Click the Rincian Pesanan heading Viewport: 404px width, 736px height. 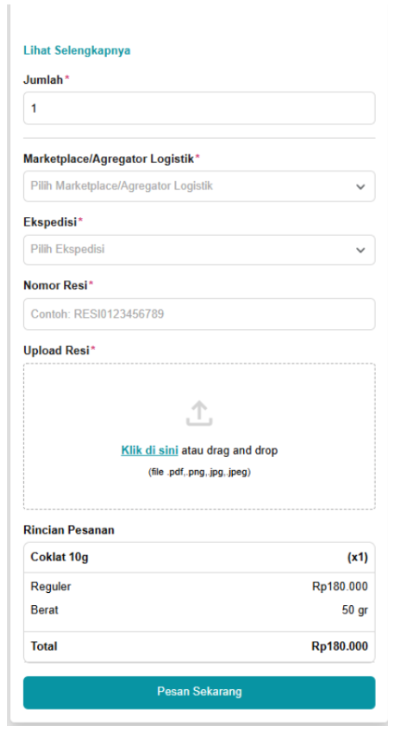(69, 530)
